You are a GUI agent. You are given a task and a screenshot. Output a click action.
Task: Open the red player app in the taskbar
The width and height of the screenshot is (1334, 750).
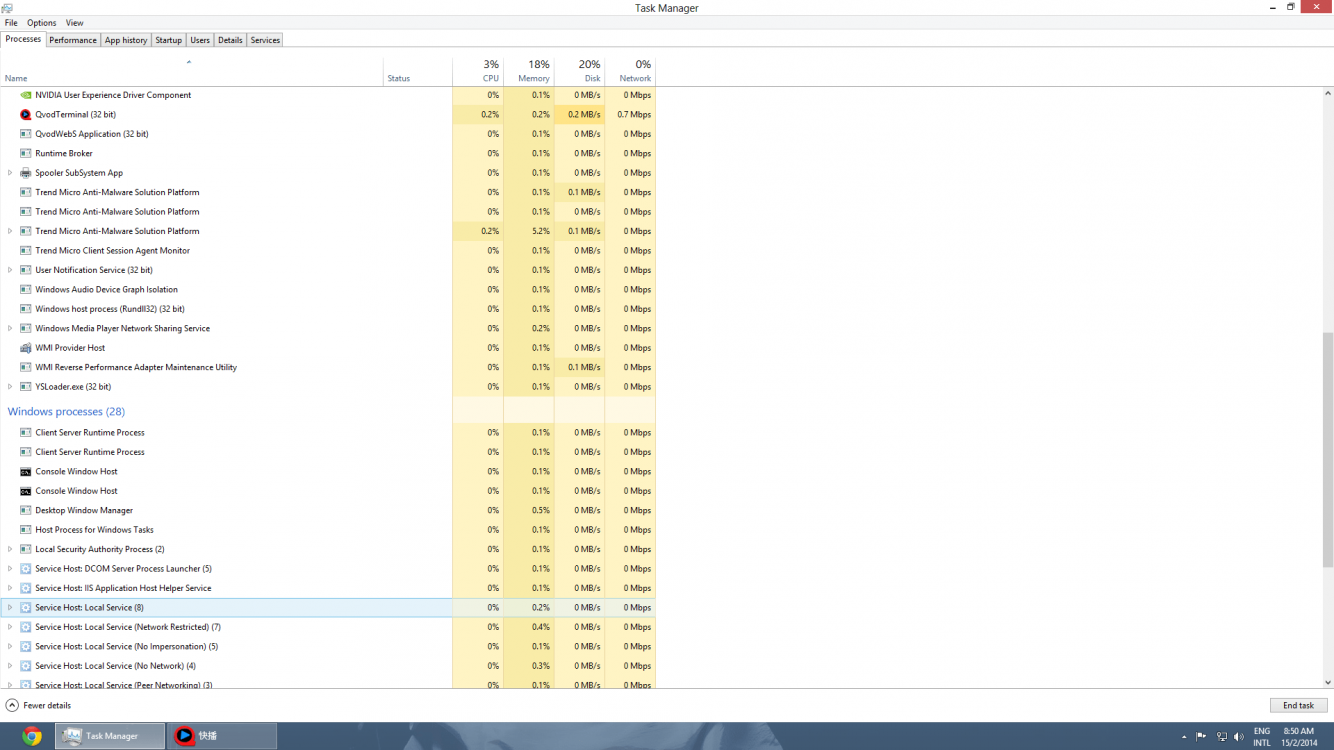[x=221, y=736]
